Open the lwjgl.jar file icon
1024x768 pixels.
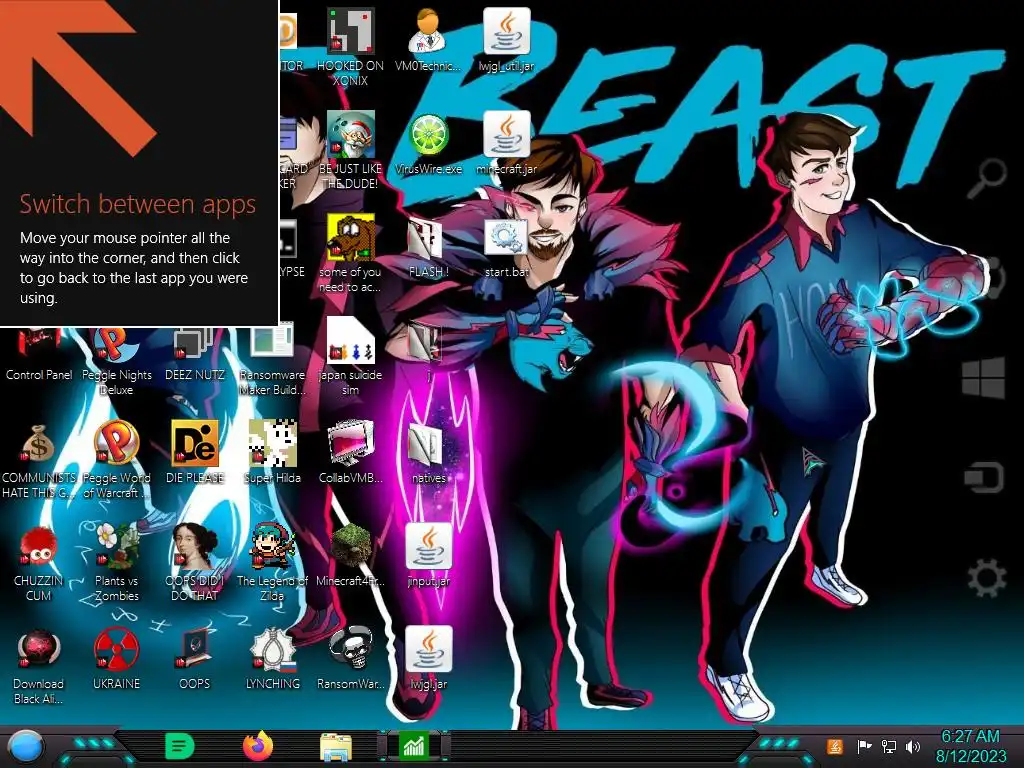point(428,650)
